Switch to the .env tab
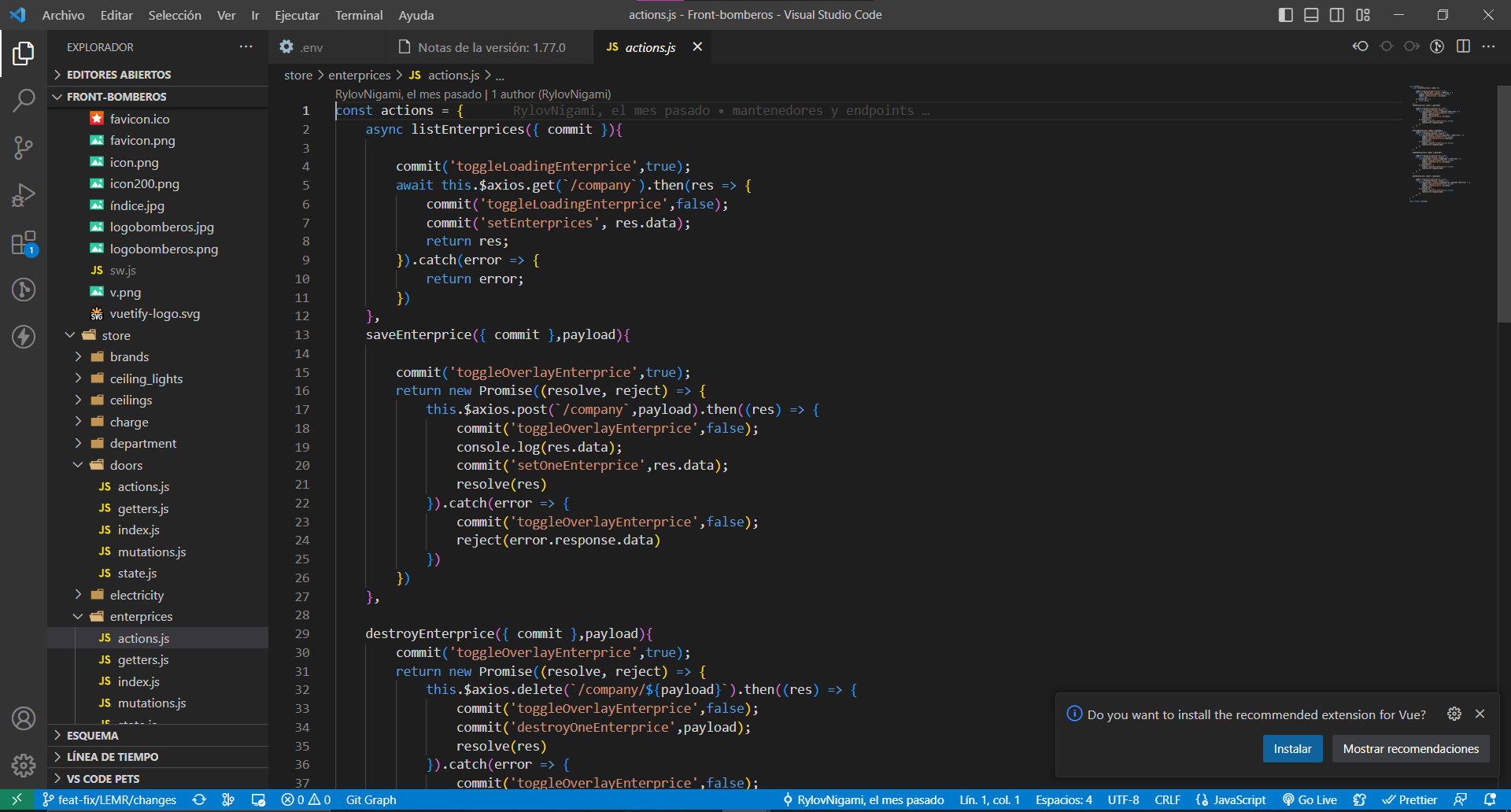 327,47
